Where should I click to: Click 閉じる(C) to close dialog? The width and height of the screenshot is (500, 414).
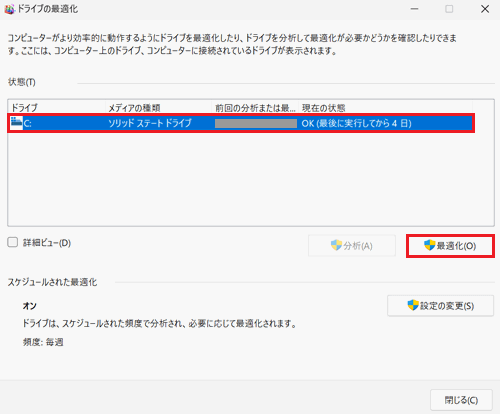click(x=461, y=400)
